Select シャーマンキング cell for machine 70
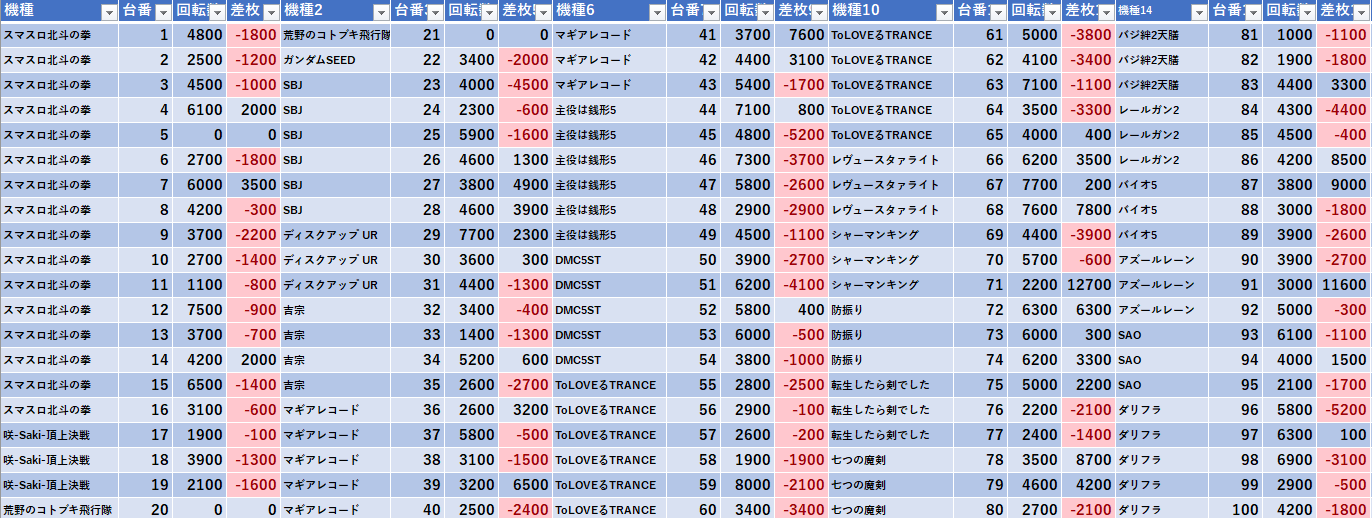The width and height of the screenshot is (1372, 518). (x=891, y=260)
